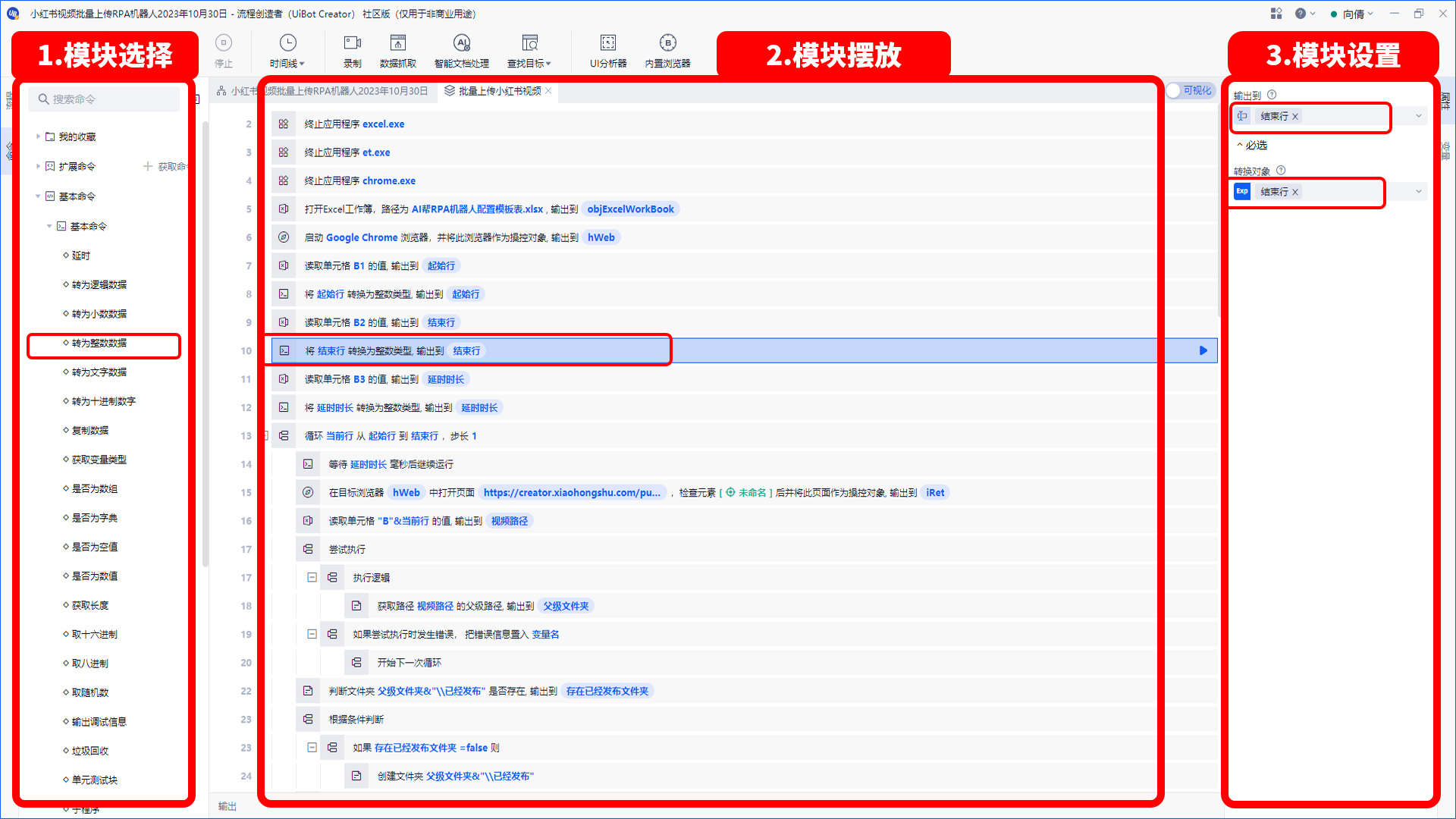1456x819 pixels.
Task: Select 转为文字数据 command
Action: coord(99,372)
